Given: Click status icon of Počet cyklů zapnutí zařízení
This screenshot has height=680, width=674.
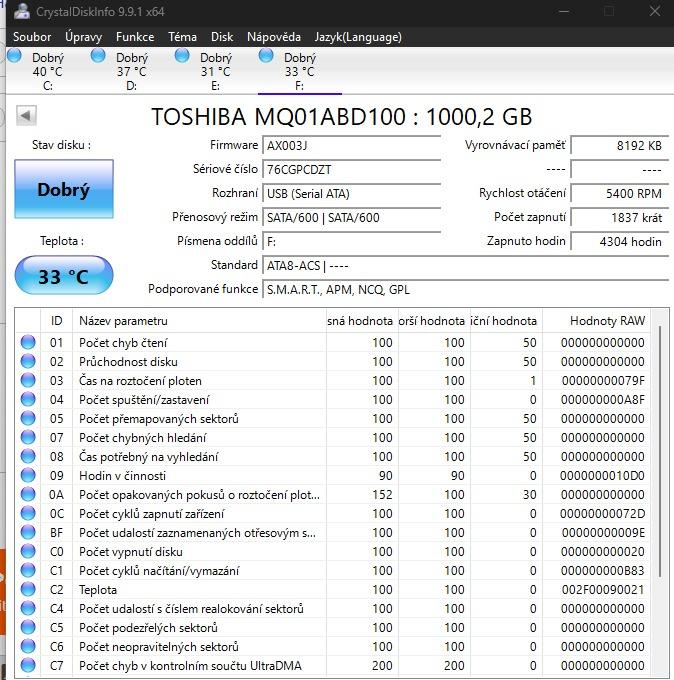Looking at the screenshot, I should [28, 513].
